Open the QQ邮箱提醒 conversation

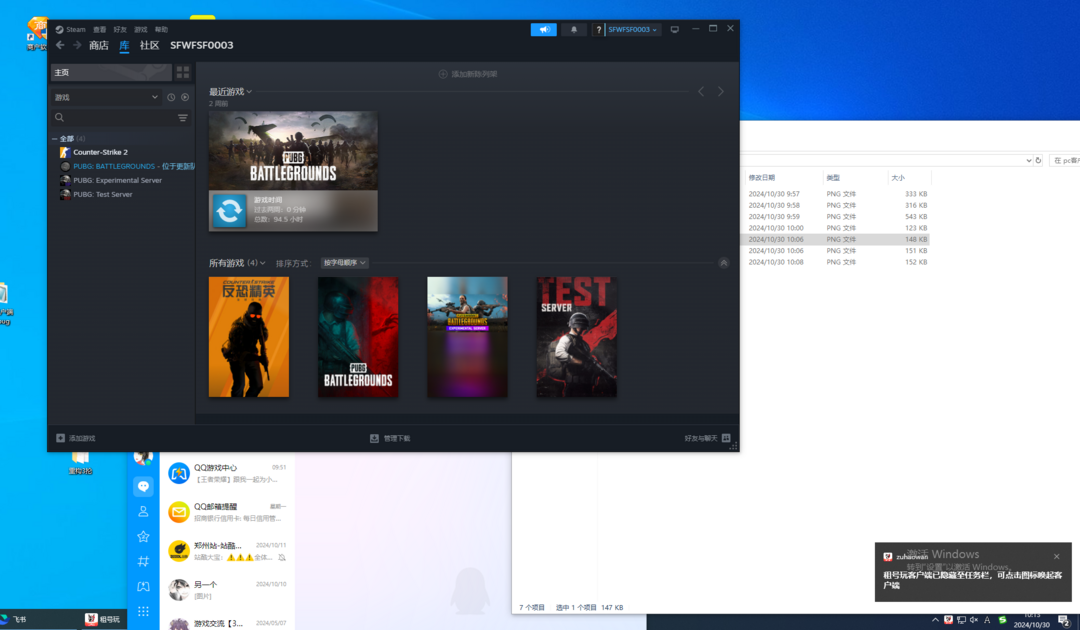point(227,512)
